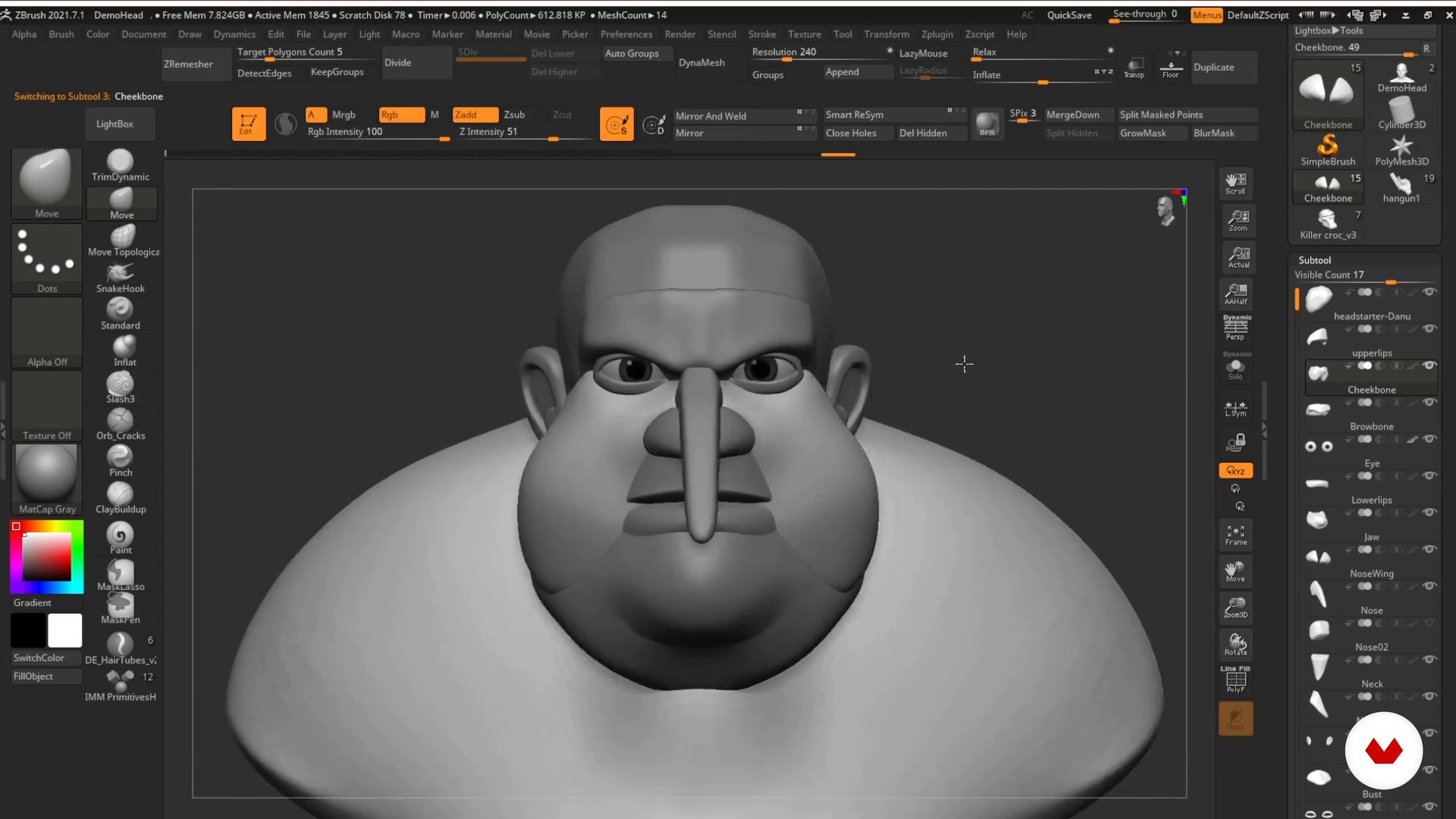Open the Alpha Off picker
Image resolution: width=1456 pixels, height=819 pixels.
click(46, 332)
